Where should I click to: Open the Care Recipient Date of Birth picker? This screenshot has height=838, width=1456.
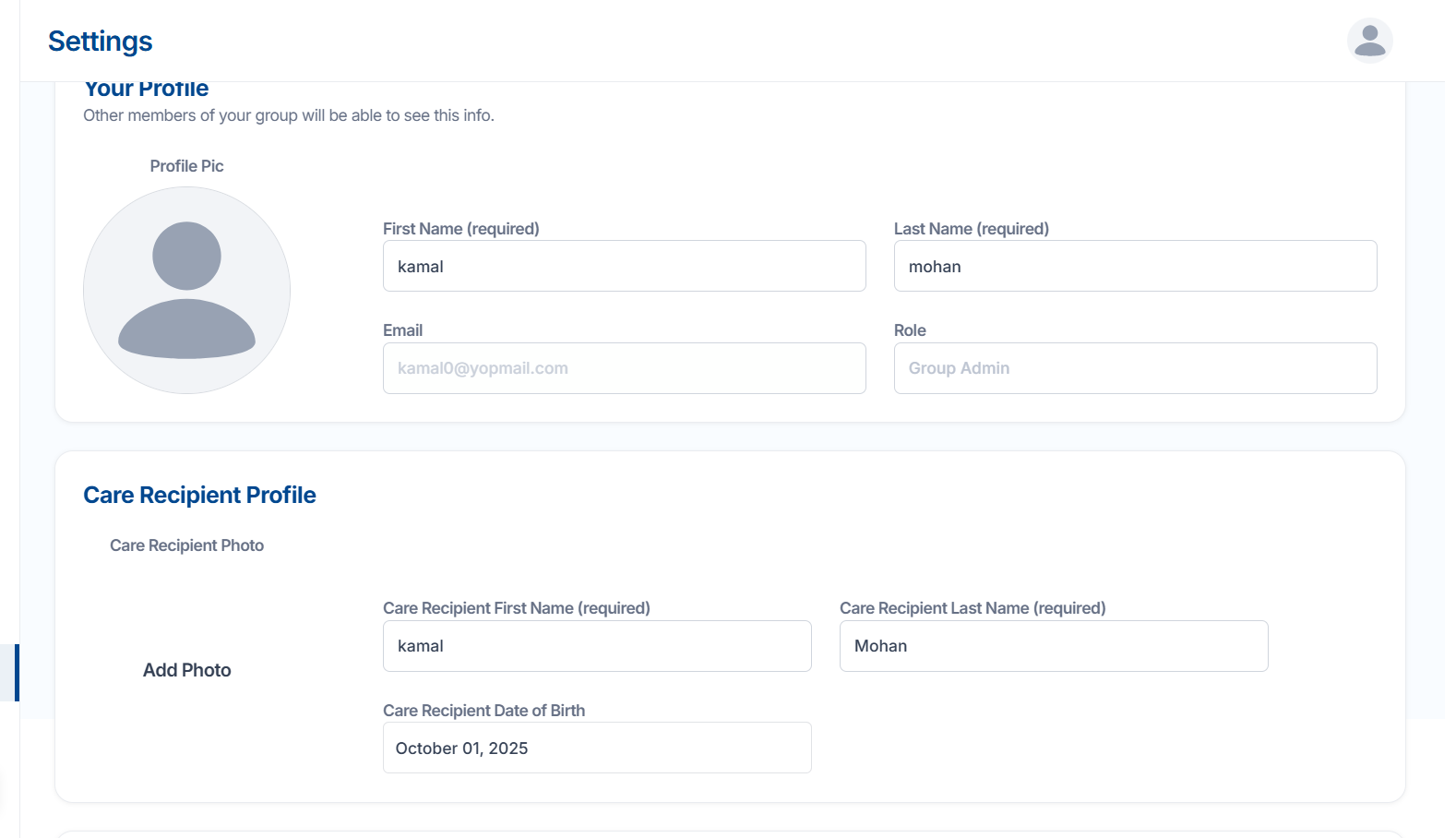tap(596, 748)
